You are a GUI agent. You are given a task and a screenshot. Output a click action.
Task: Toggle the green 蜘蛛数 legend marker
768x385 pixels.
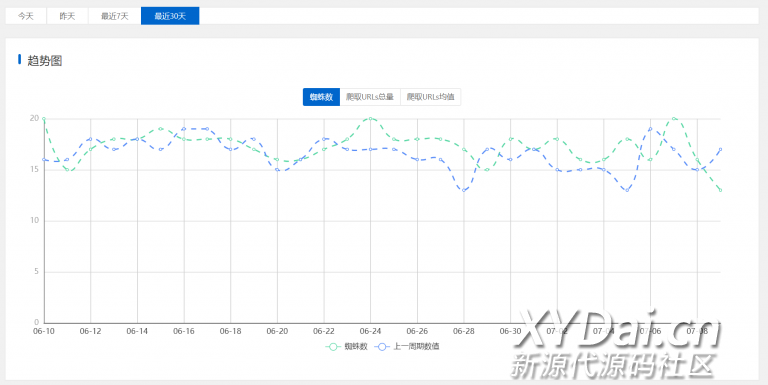(x=334, y=346)
